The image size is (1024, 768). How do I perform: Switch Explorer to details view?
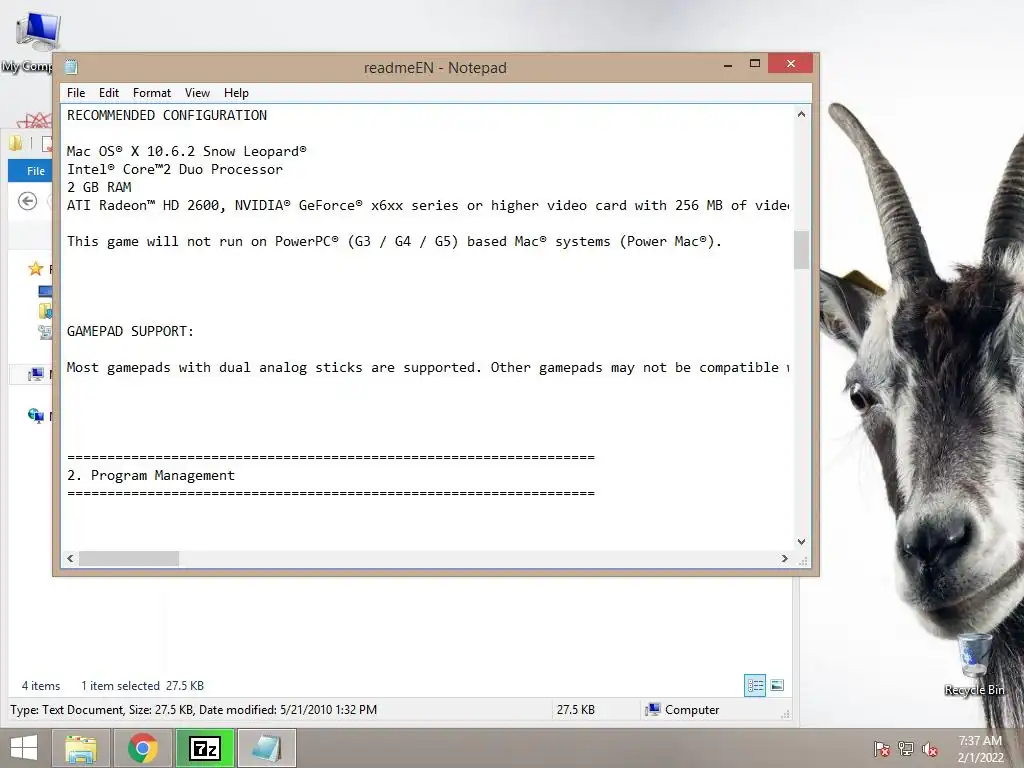pyautogui.click(x=755, y=685)
